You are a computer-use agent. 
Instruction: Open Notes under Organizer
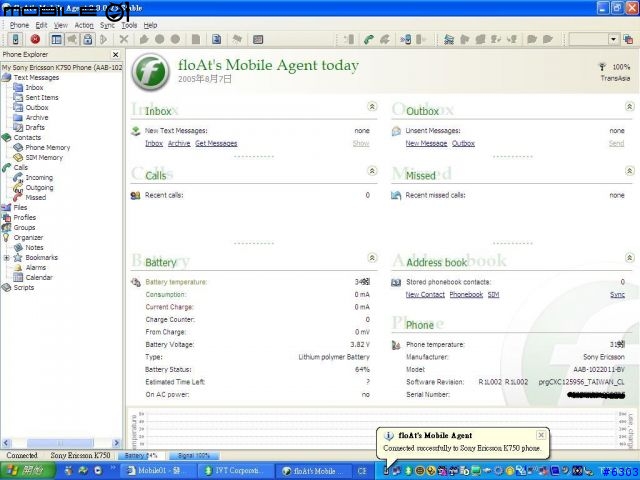point(34,247)
